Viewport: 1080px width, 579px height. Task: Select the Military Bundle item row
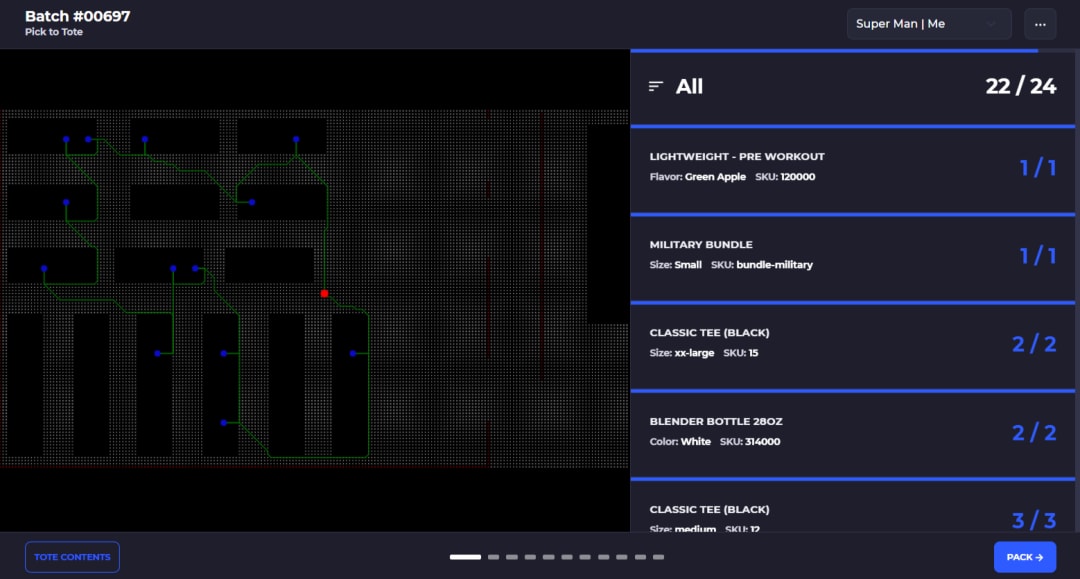click(x=853, y=257)
